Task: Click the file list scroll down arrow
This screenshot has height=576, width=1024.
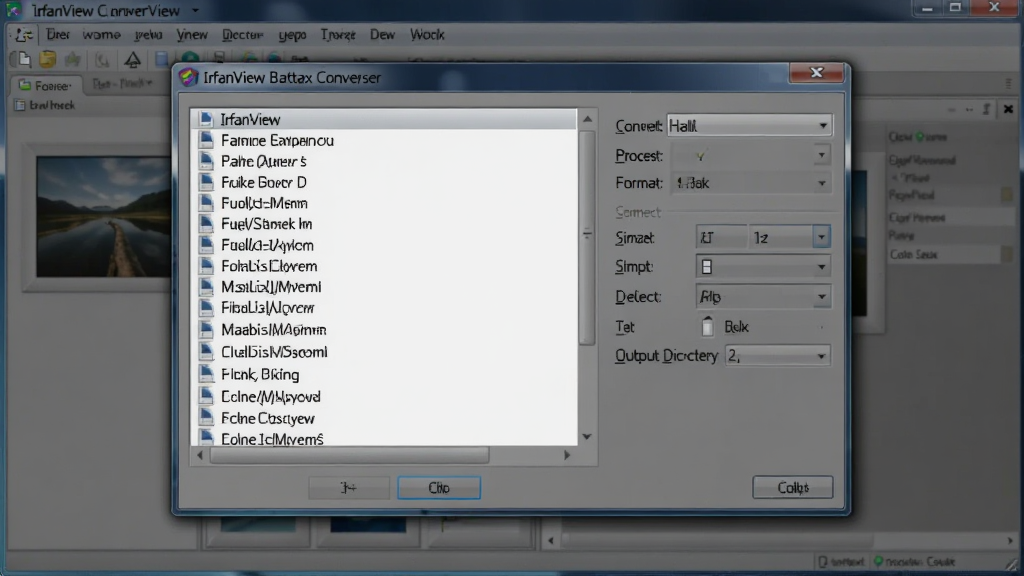Action: pyautogui.click(x=587, y=436)
